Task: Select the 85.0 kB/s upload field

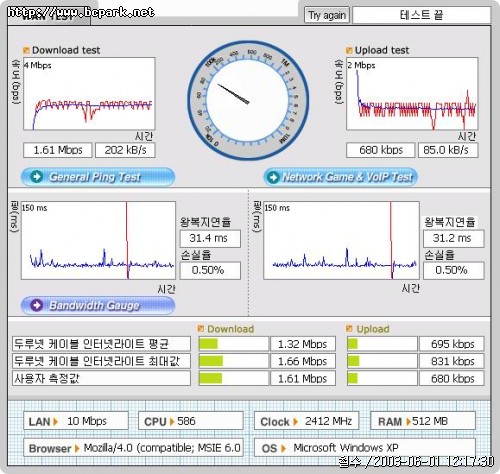Action: [x=448, y=150]
